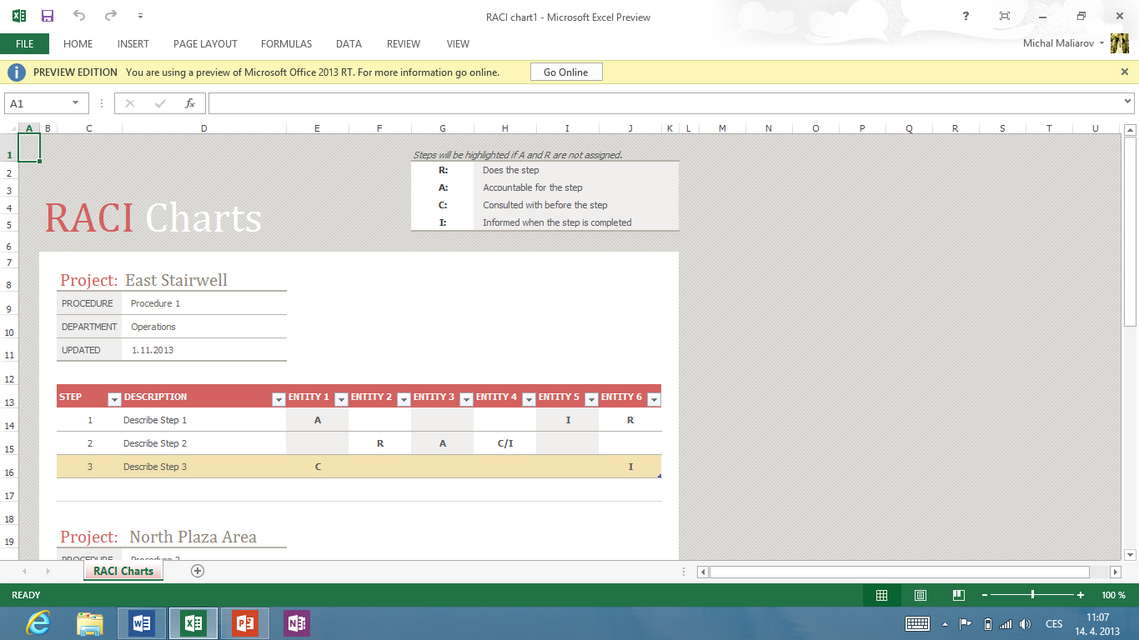This screenshot has width=1139, height=640.
Task: Switch to Normal view in status bar
Action: [881, 595]
